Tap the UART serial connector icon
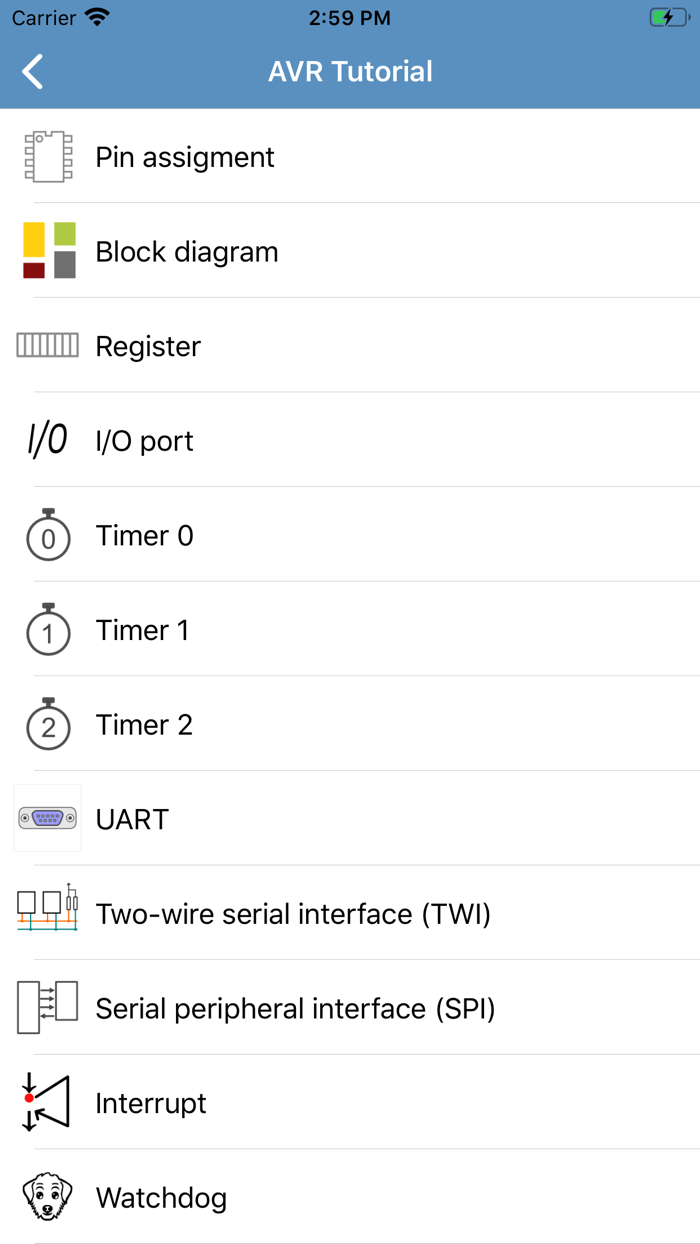Viewport: 700px width, 1244px height. click(48, 819)
